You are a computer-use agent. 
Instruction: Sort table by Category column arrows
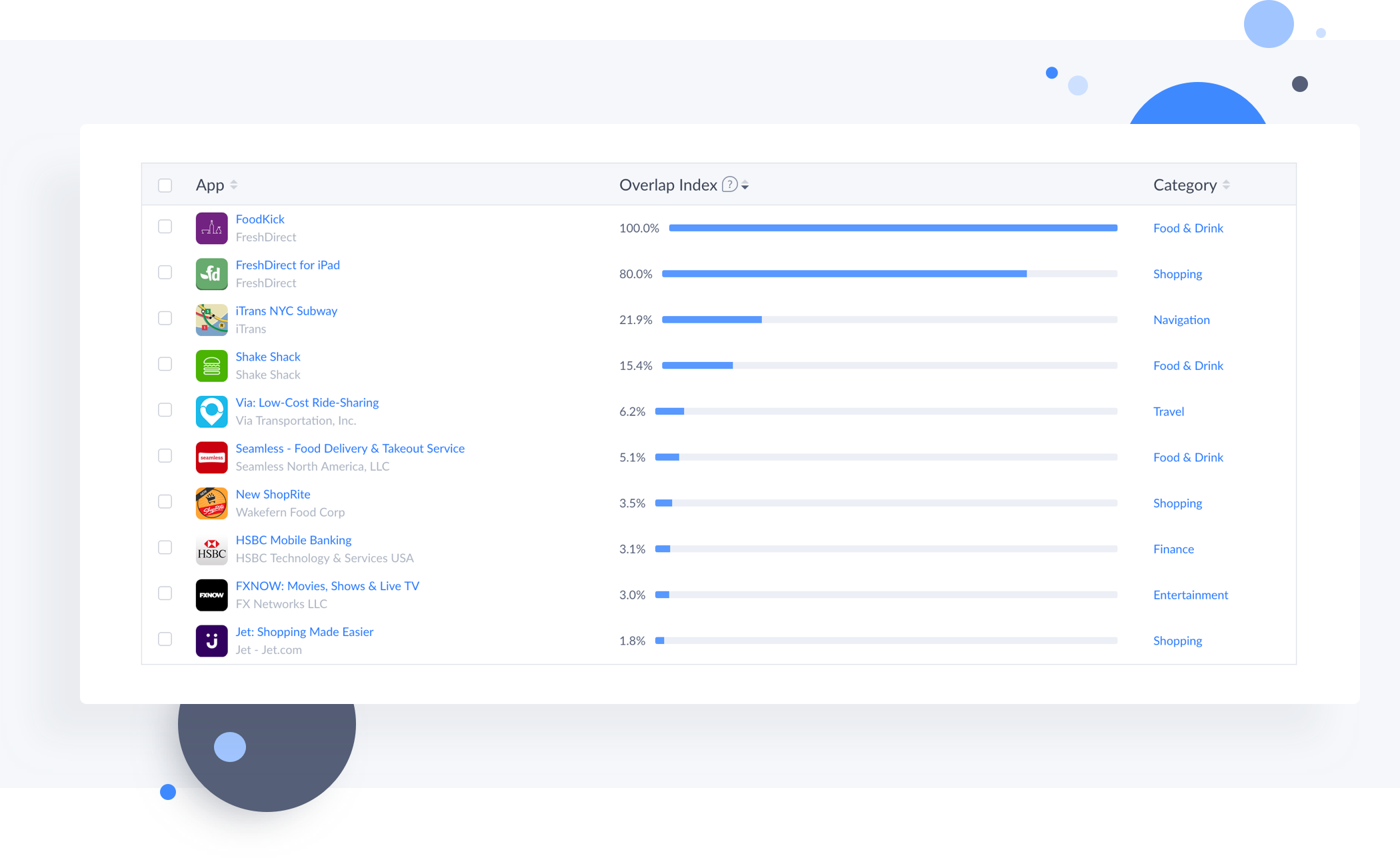[1226, 185]
